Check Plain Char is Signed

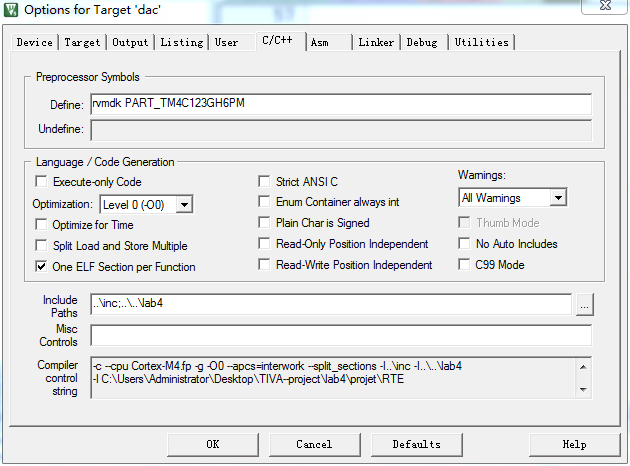pyautogui.click(x=264, y=222)
